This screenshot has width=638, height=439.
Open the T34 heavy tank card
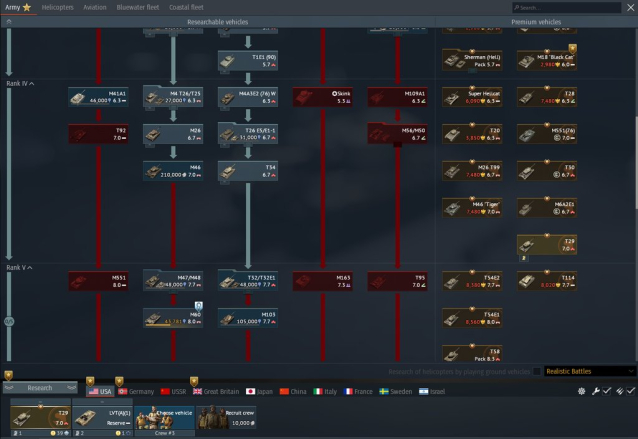[247, 171]
